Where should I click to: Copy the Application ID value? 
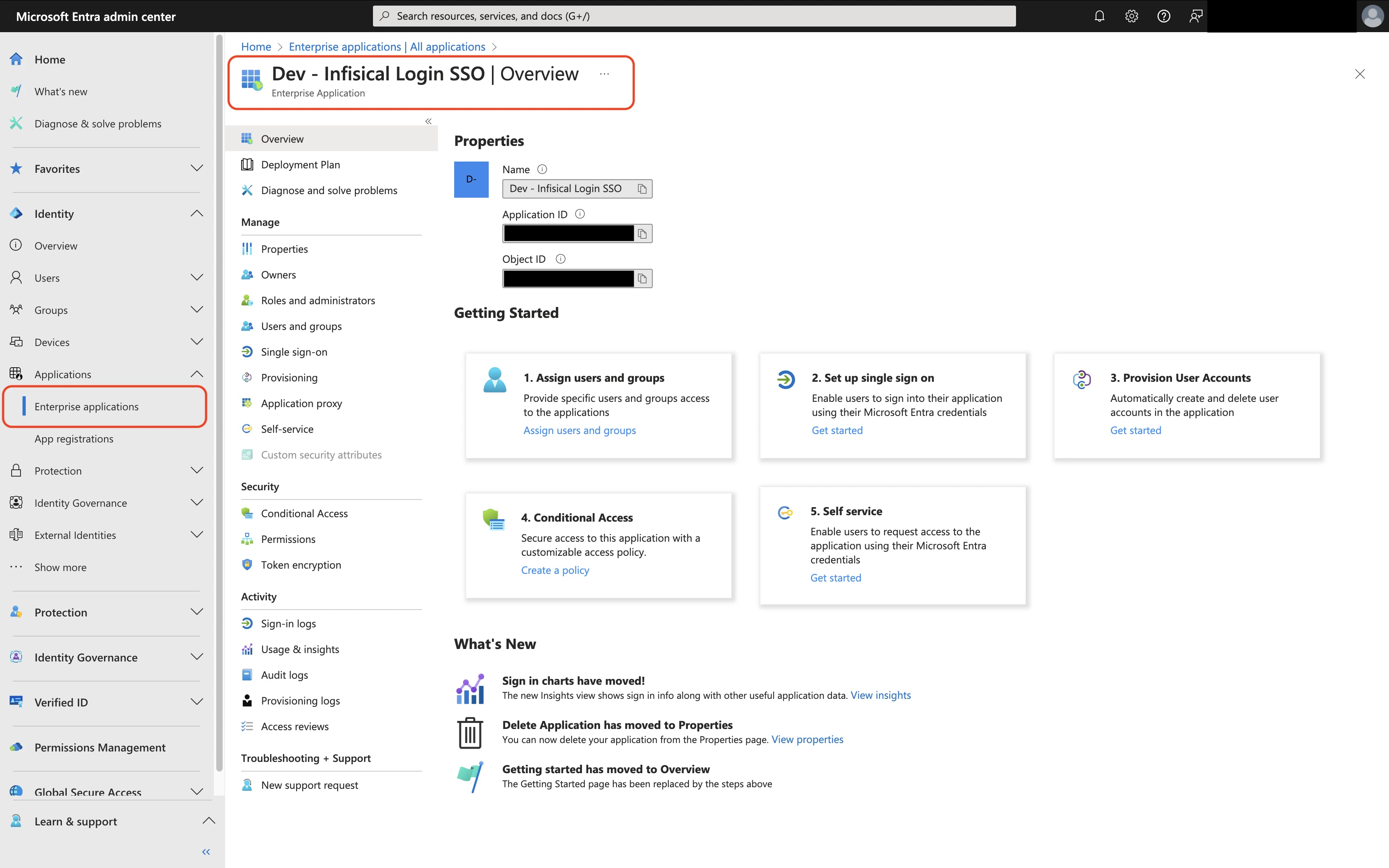point(642,233)
